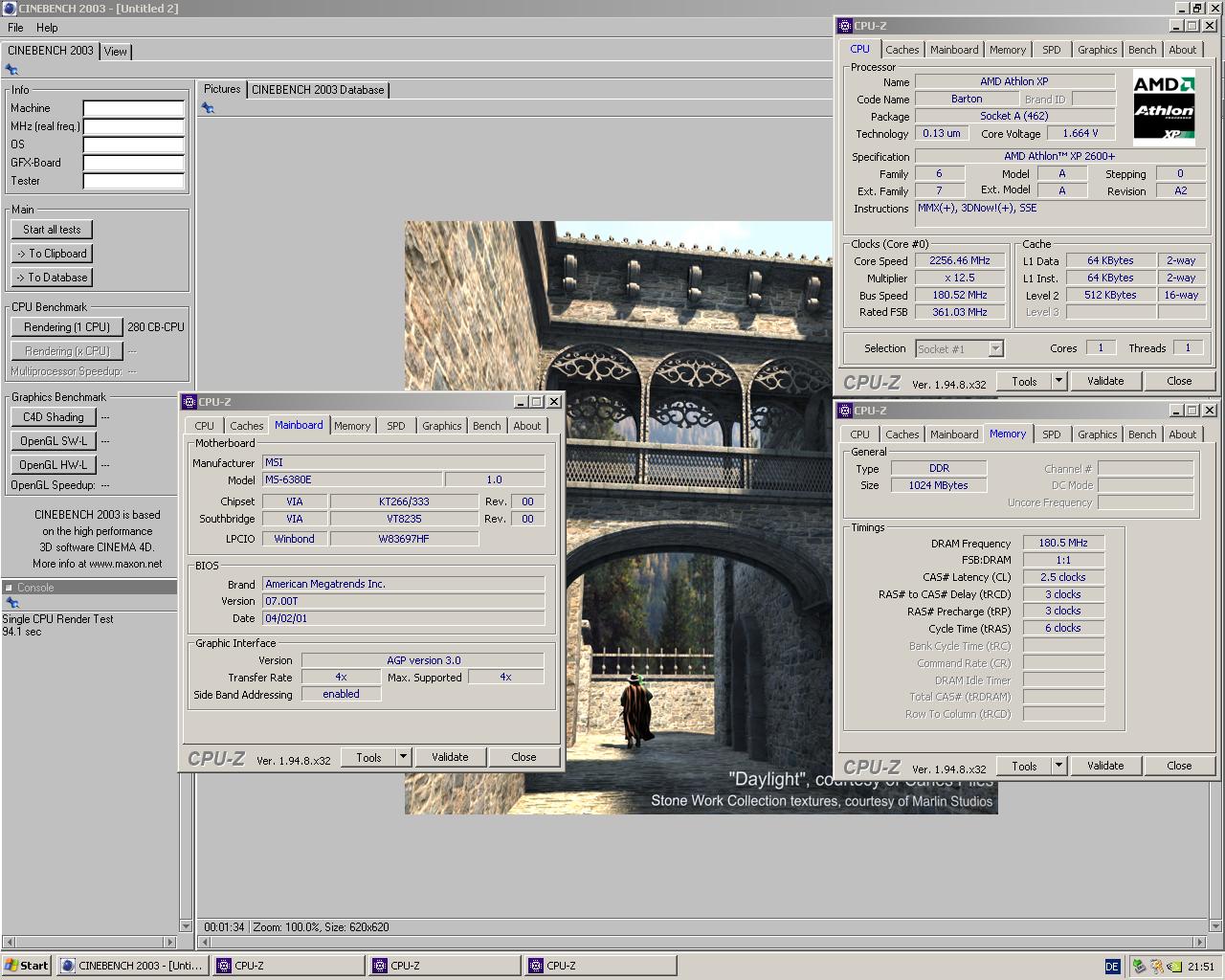1225x980 pixels.
Task: Click the 2256.46 MHz Core Speed value
Action: pos(960,260)
